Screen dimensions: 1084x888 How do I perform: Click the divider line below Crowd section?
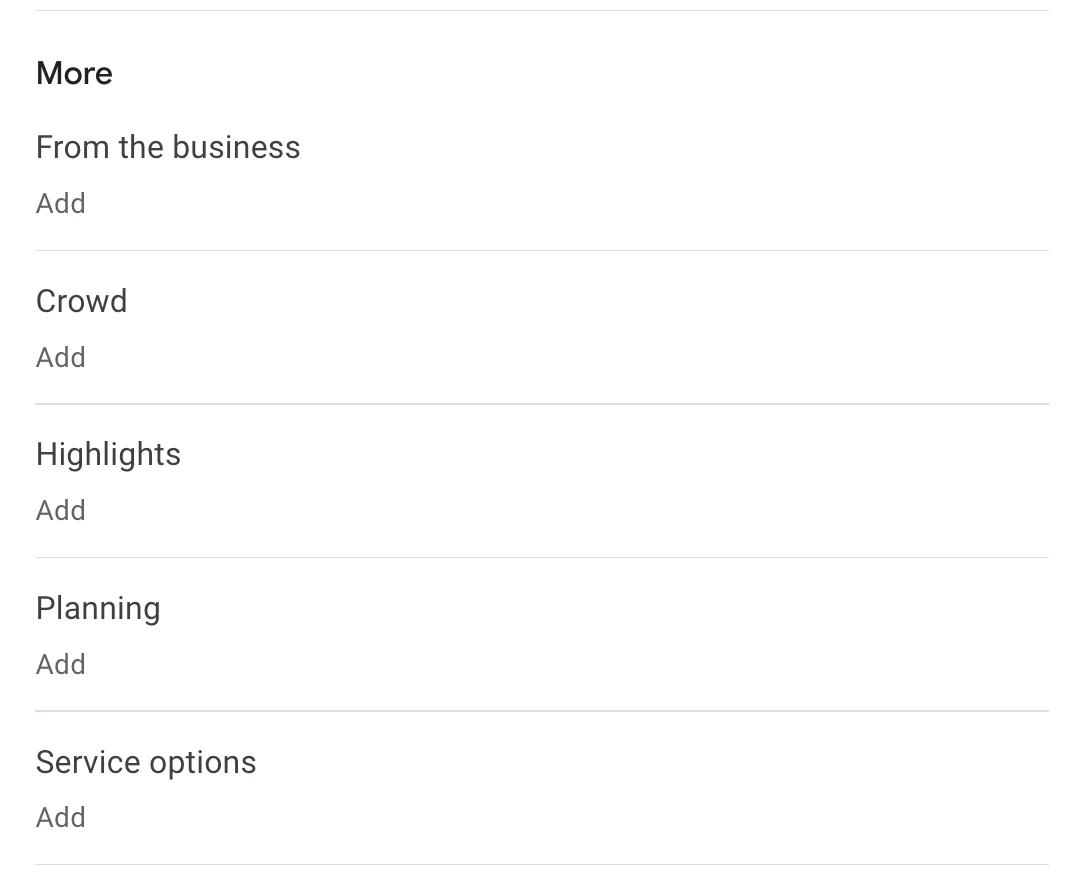tap(542, 404)
